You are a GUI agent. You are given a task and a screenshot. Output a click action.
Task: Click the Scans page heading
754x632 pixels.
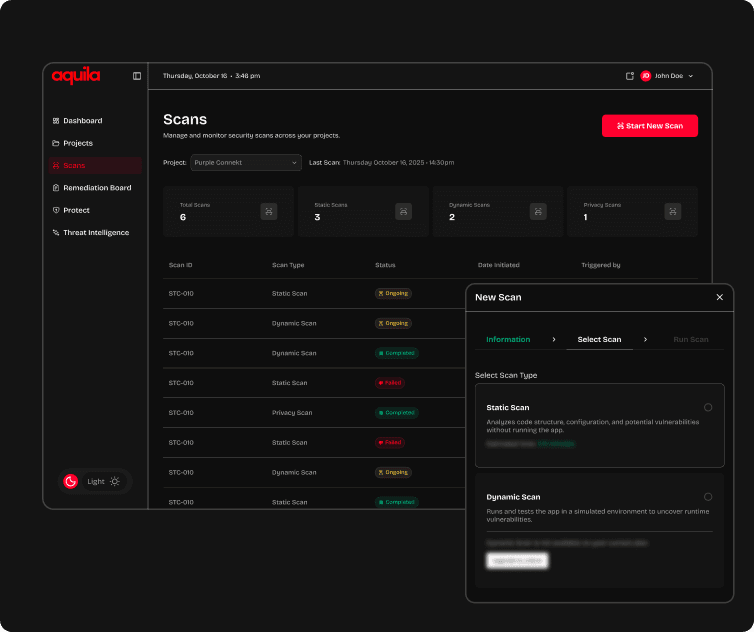(185, 119)
